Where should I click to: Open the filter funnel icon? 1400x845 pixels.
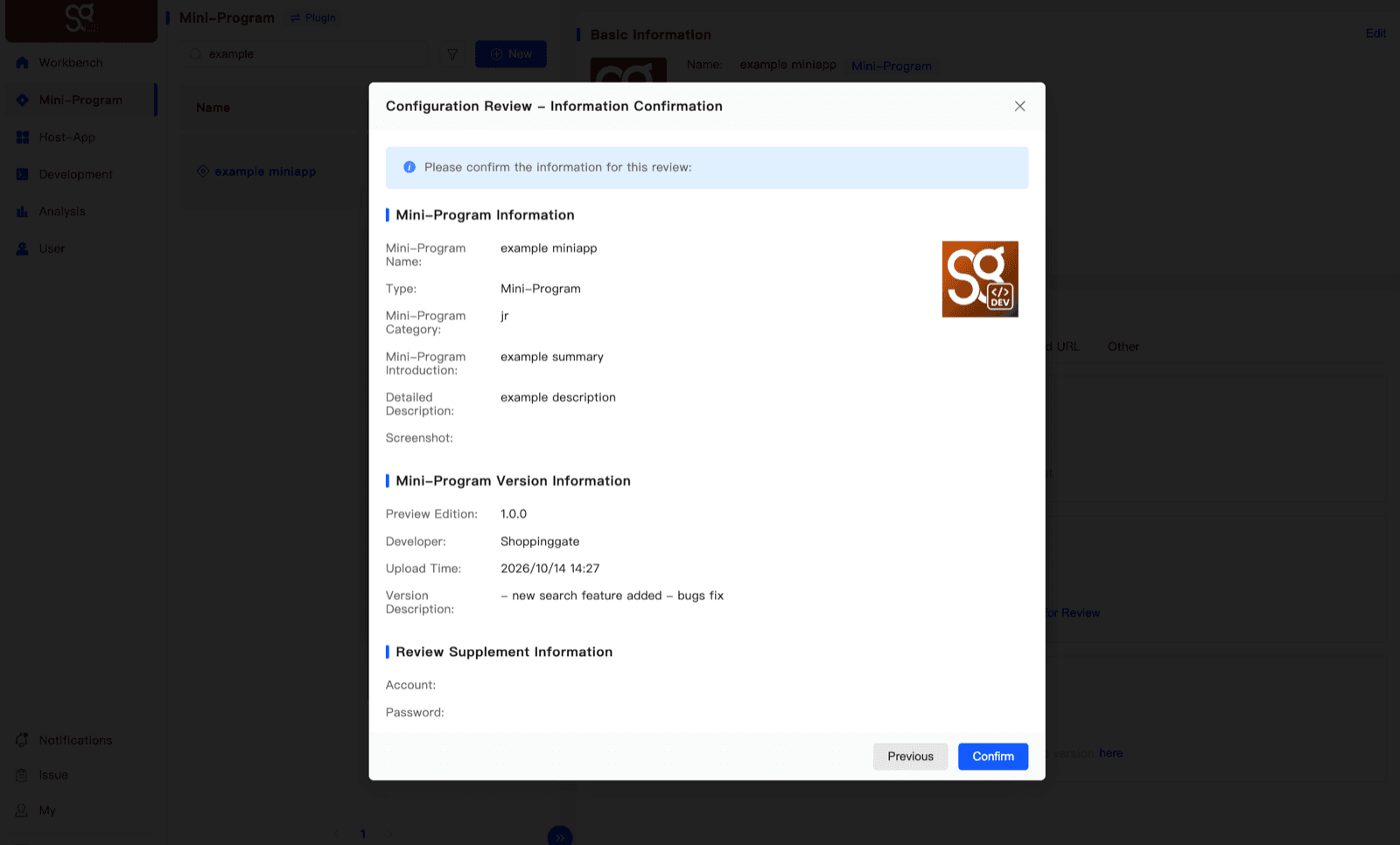[x=452, y=54]
